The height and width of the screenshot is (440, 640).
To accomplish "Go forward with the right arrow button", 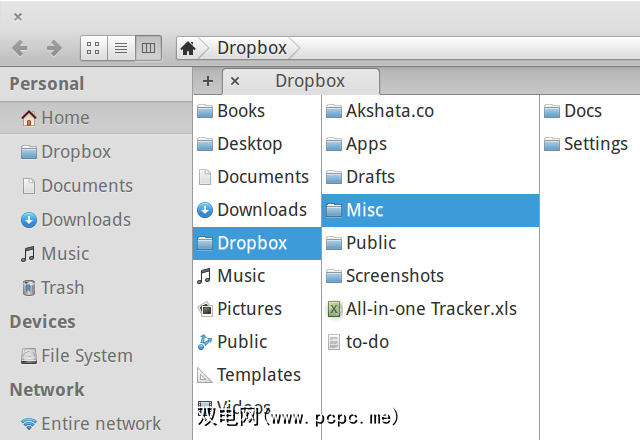I will 54,48.
